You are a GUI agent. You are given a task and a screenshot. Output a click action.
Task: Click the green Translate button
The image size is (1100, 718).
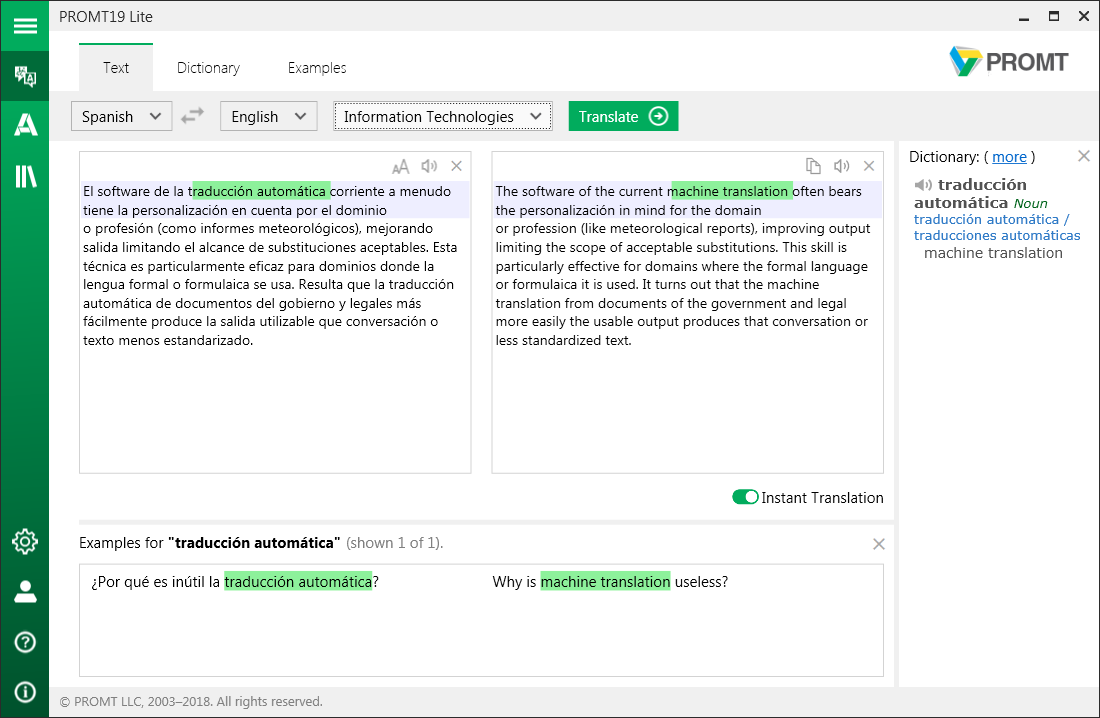623,116
